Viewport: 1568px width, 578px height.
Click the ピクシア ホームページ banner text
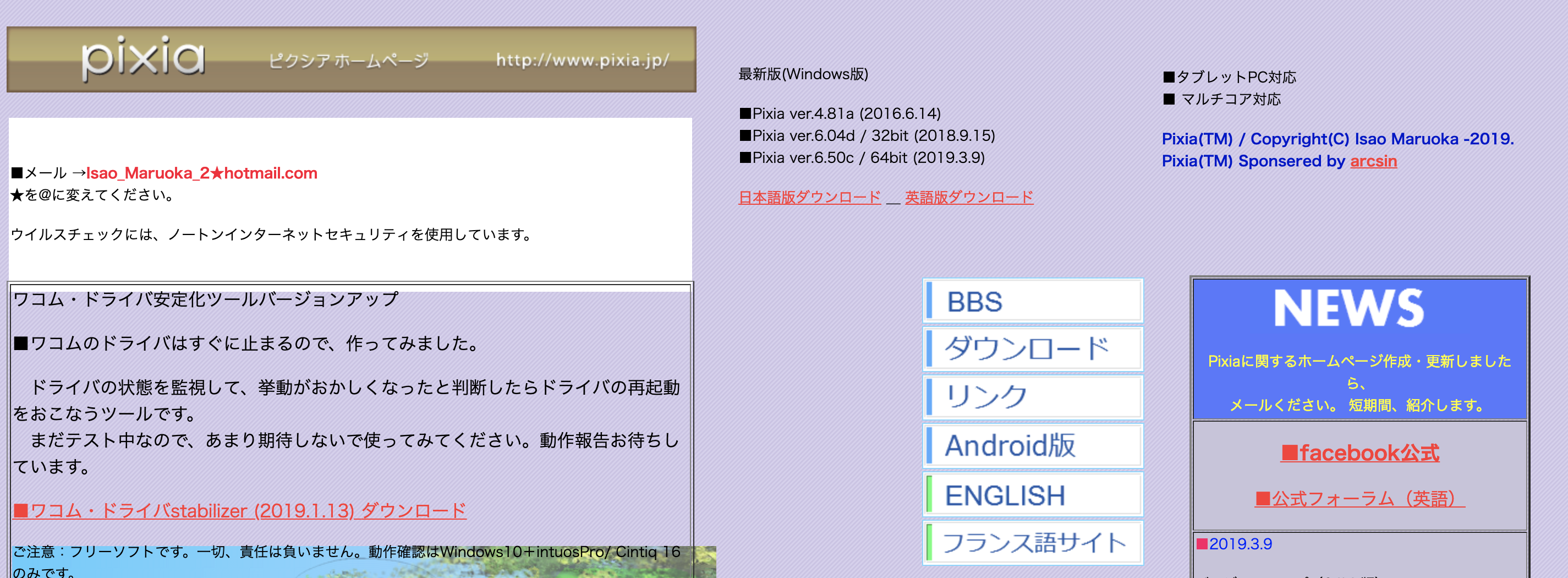[349, 61]
